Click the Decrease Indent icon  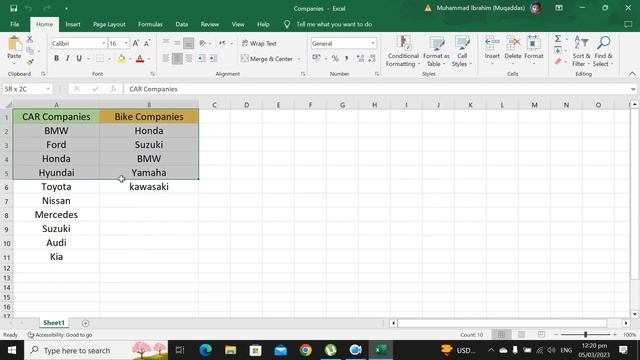pyautogui.click(x=201, y=58)
